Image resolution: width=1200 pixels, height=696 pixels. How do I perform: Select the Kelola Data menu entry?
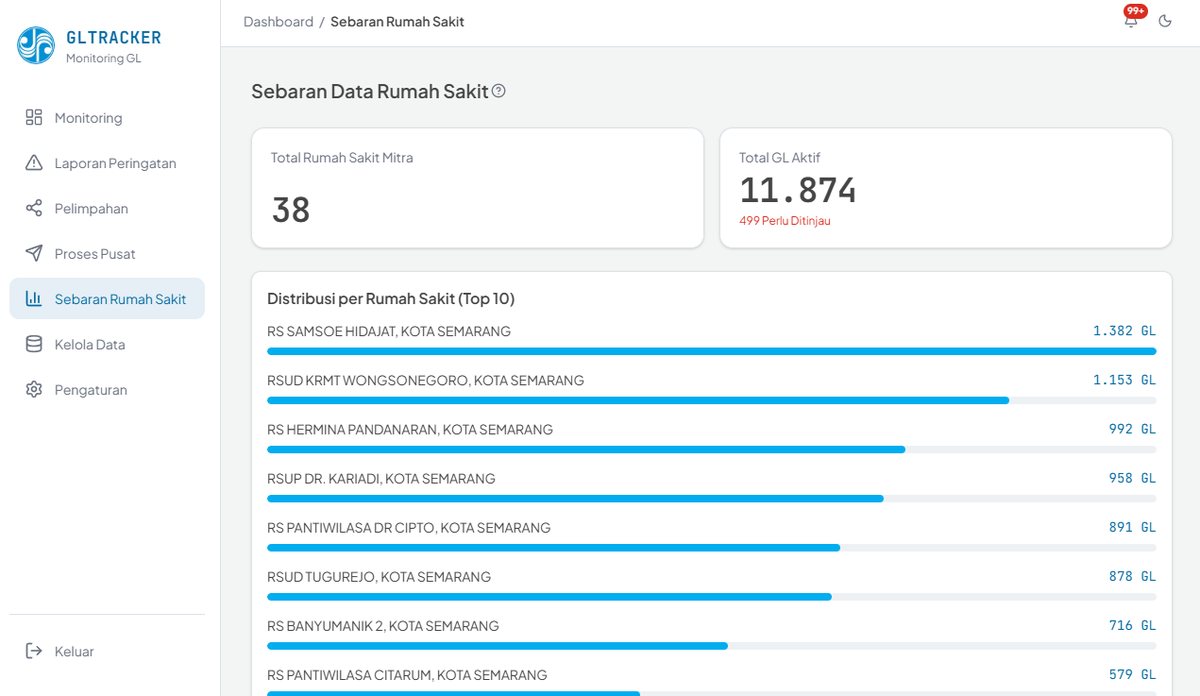point(107,344)
